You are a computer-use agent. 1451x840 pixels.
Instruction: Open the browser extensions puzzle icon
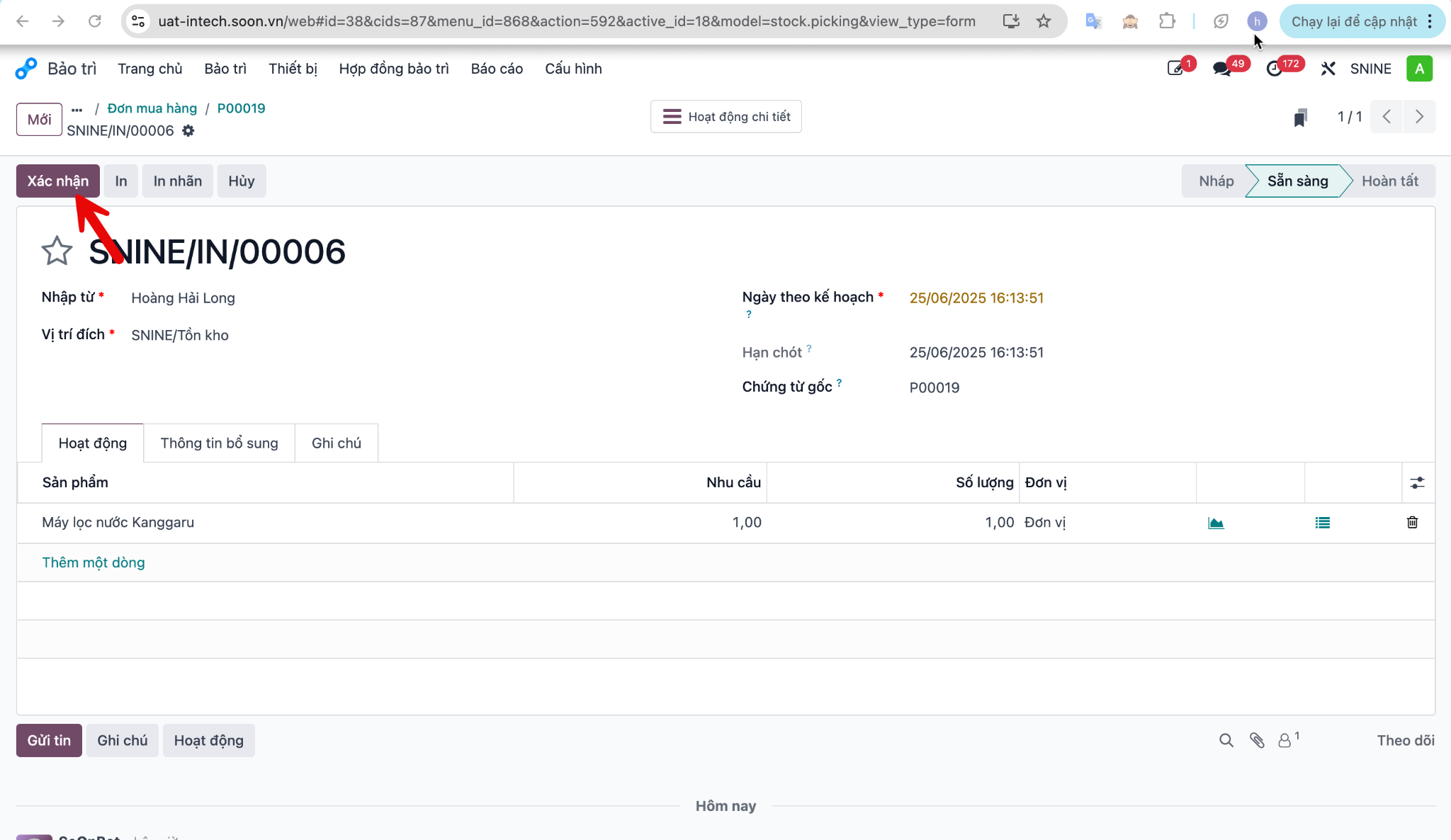[x=1167, y=21]
